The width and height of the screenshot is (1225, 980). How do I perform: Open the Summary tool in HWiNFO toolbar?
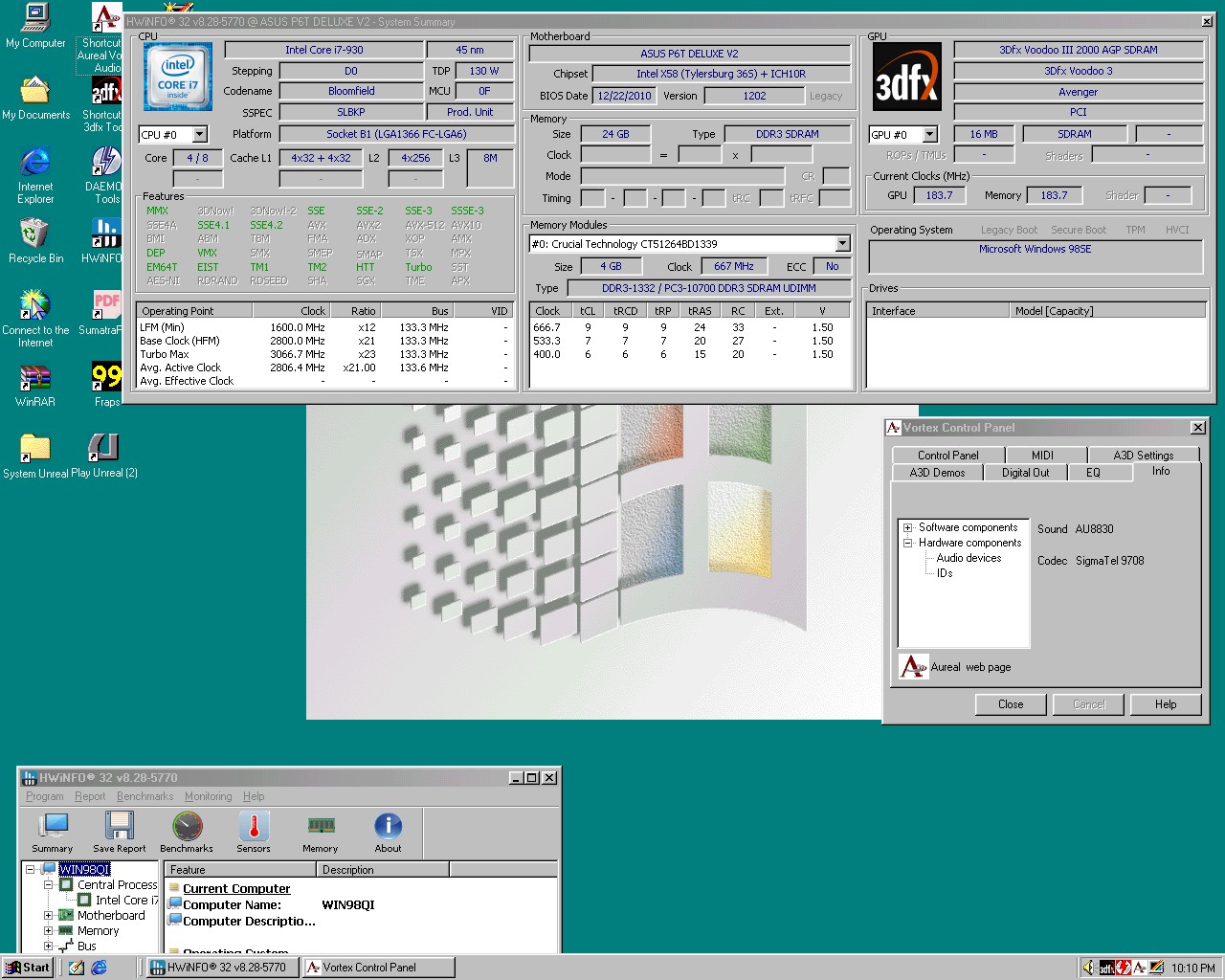click(x=53, y=832)
